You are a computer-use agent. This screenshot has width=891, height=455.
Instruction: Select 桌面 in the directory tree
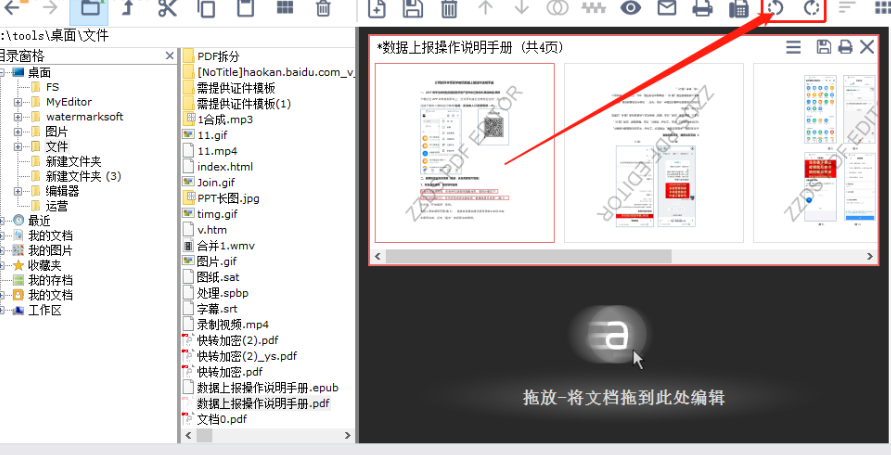[39, 73]
